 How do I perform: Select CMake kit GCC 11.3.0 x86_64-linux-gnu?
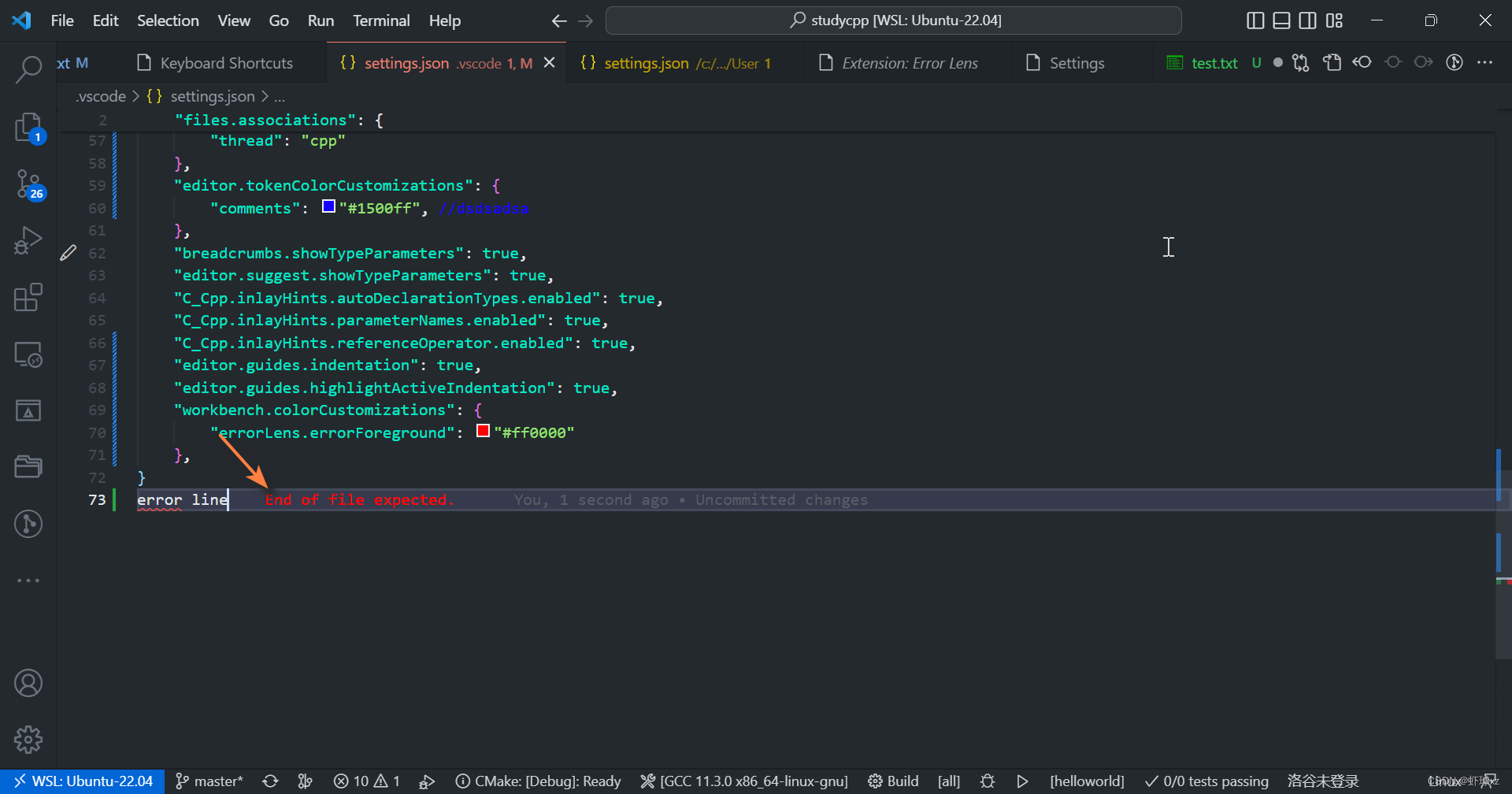tap(745, 781)
